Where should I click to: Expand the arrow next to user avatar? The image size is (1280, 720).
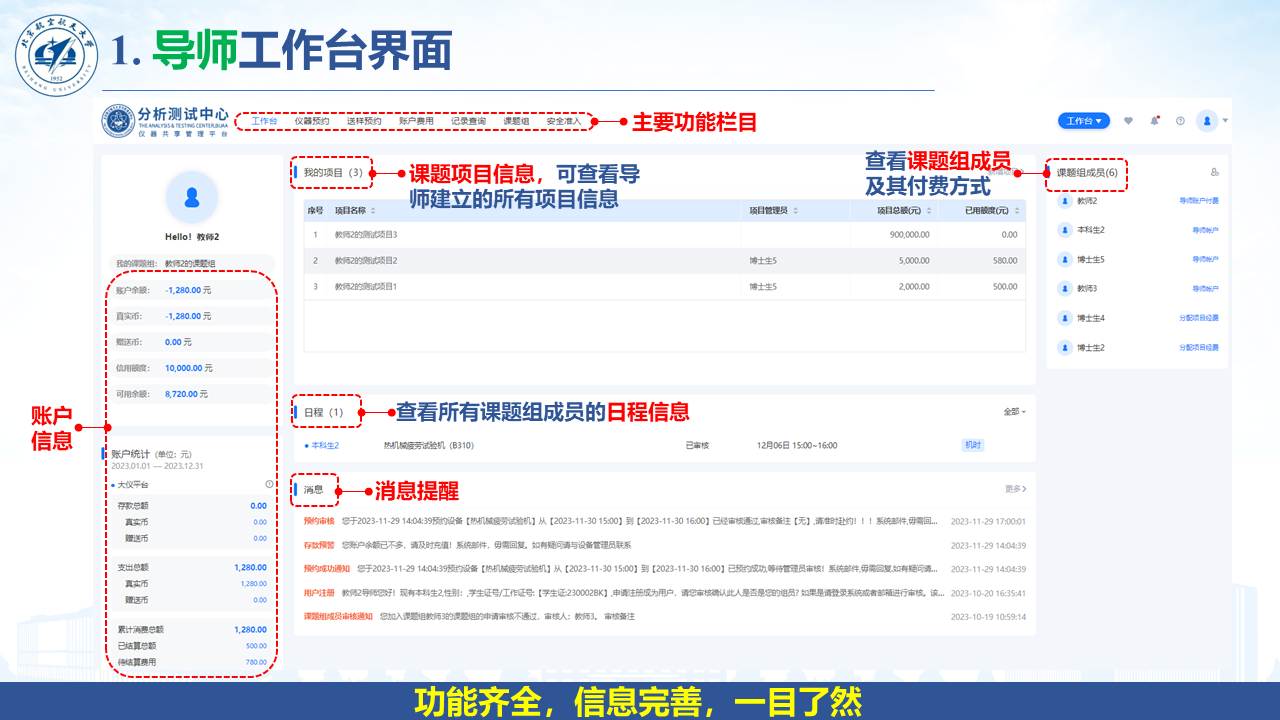coord(1225,121)
